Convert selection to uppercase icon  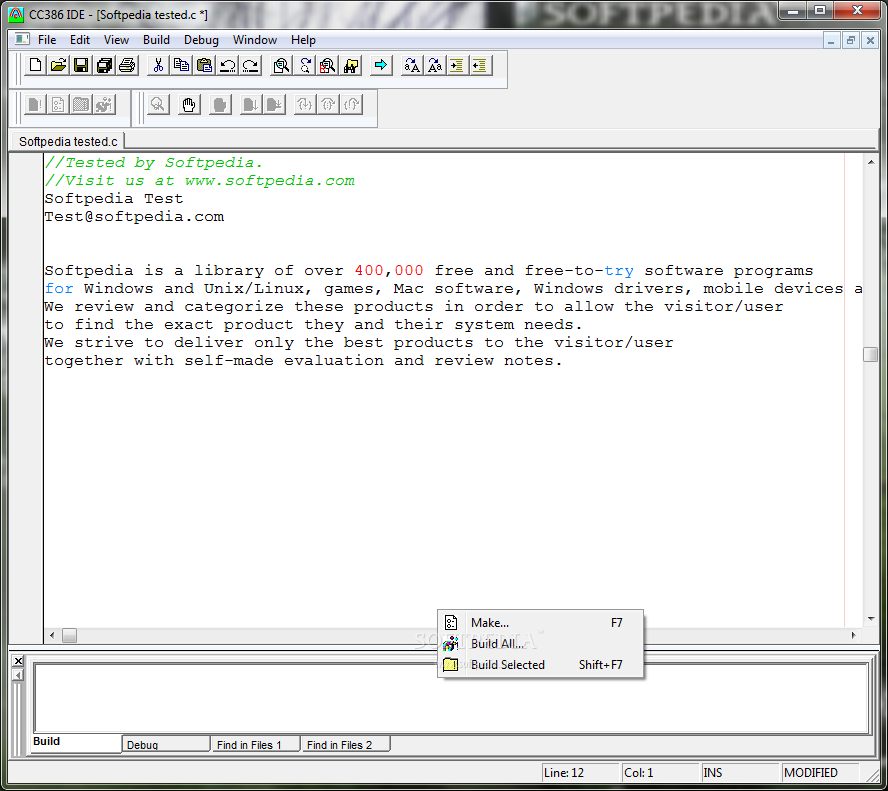tap(412, 66)
